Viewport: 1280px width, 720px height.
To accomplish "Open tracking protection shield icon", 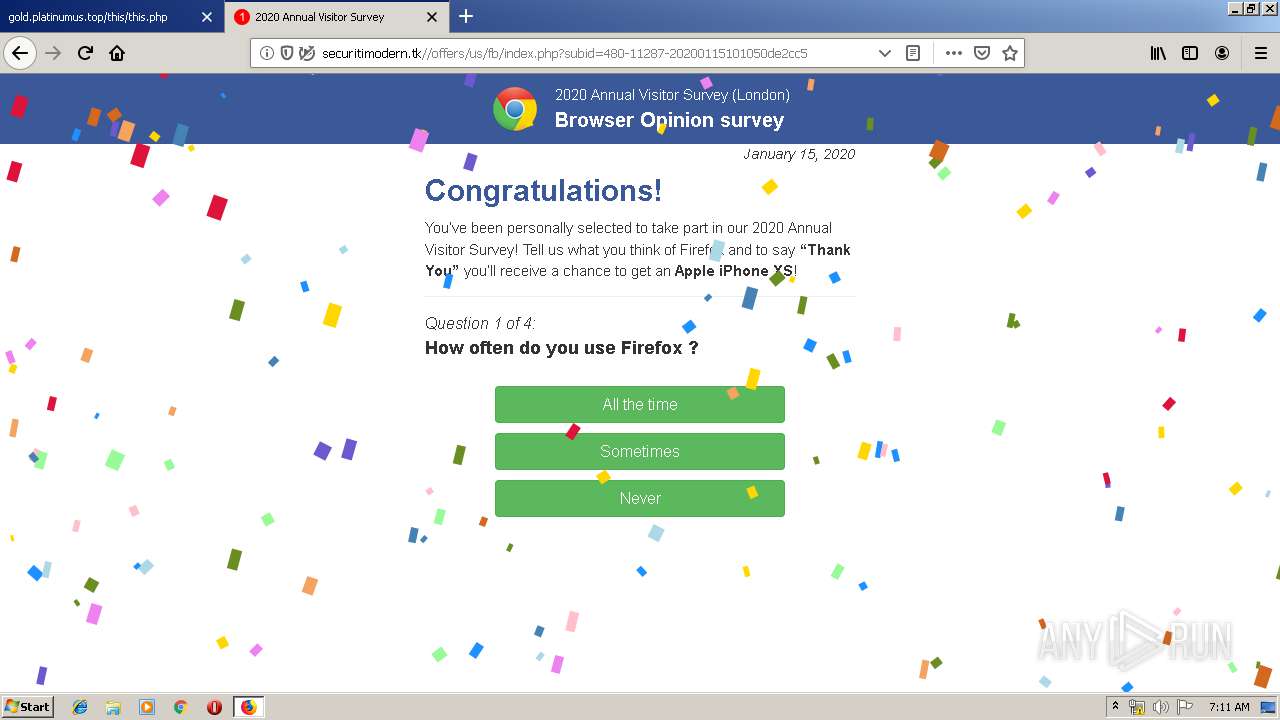I will (287, 53).
